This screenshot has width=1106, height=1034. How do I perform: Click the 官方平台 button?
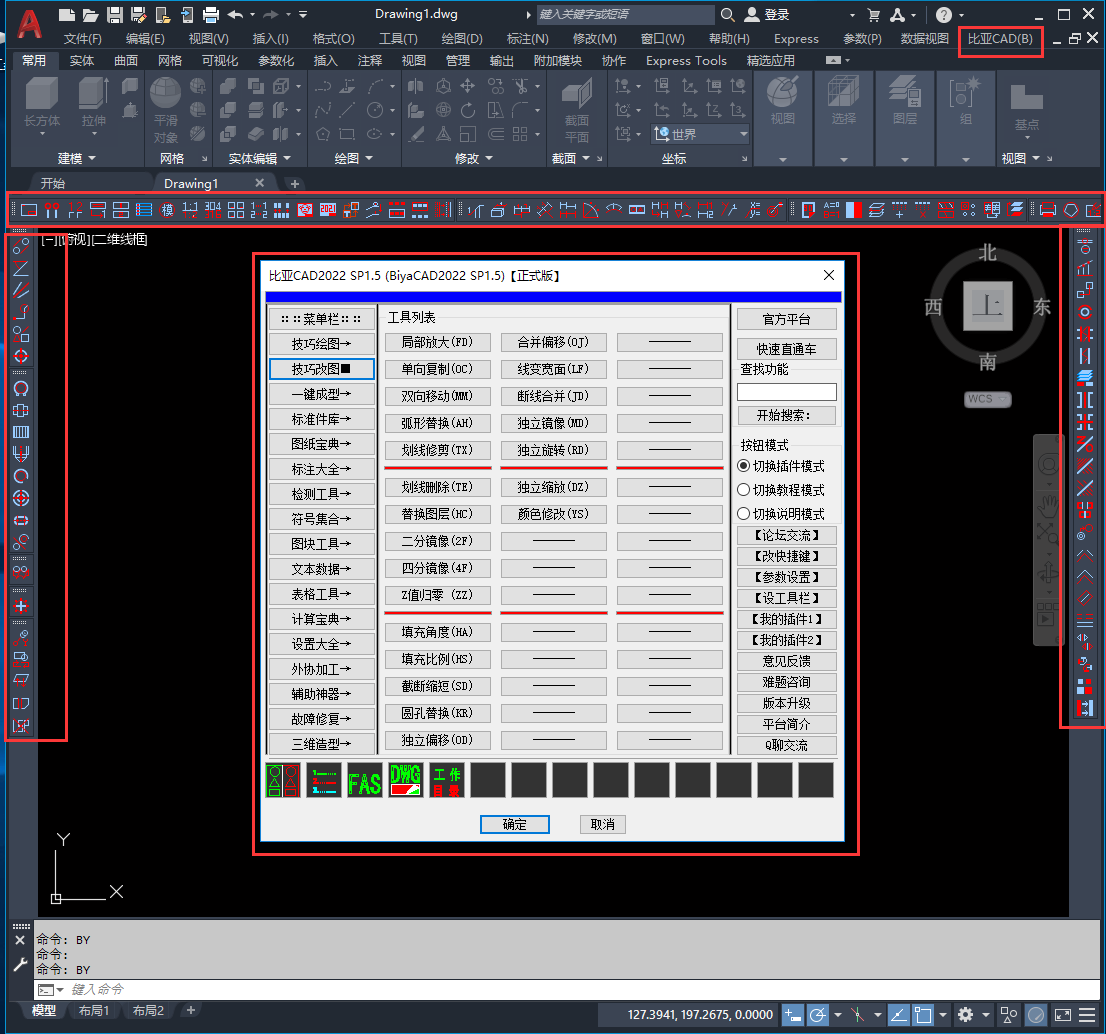pyautogui.click(x=786, y=320)
